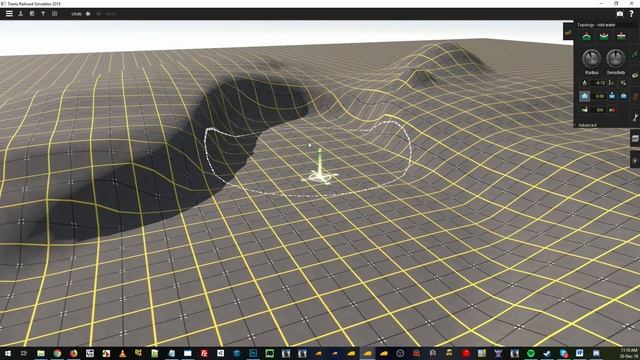Adjust the Radius dial
This screenshot has height=360, width=640.
(591, 58)
